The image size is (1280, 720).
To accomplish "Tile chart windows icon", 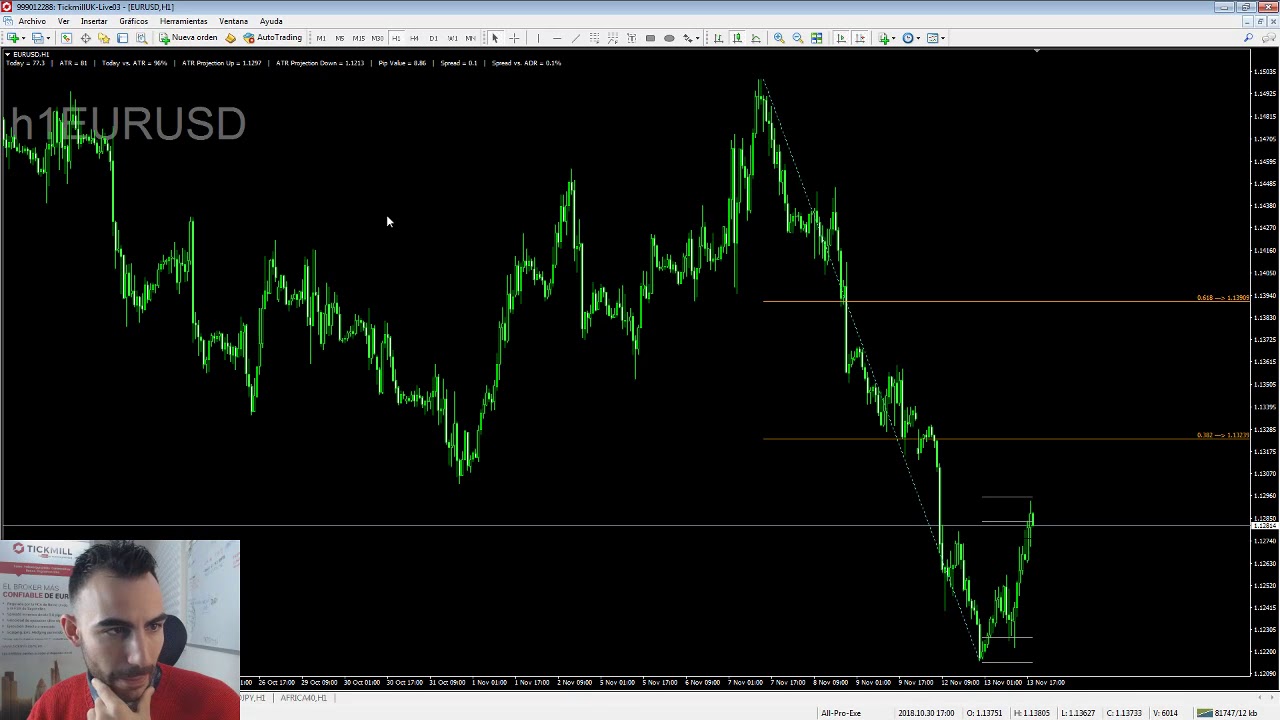I will 817,38.
